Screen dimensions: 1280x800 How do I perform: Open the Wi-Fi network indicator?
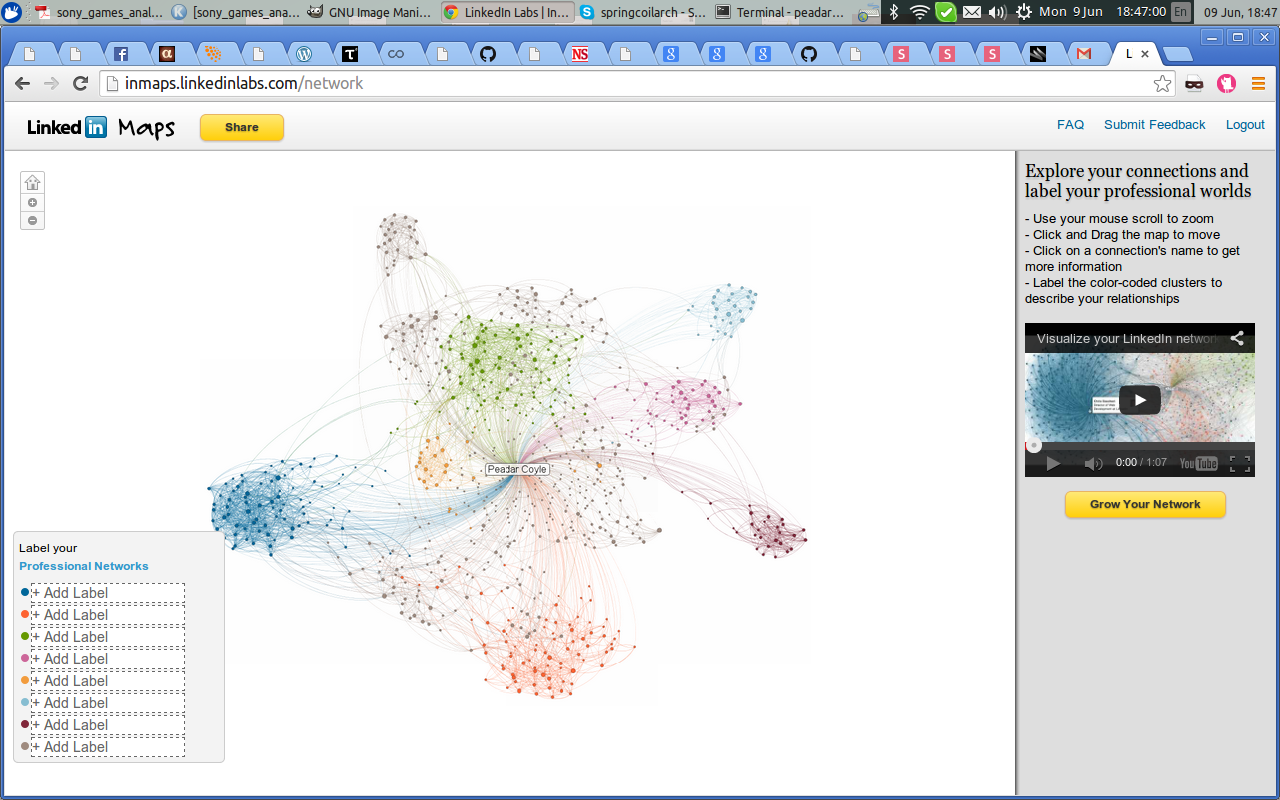(919, 12)
